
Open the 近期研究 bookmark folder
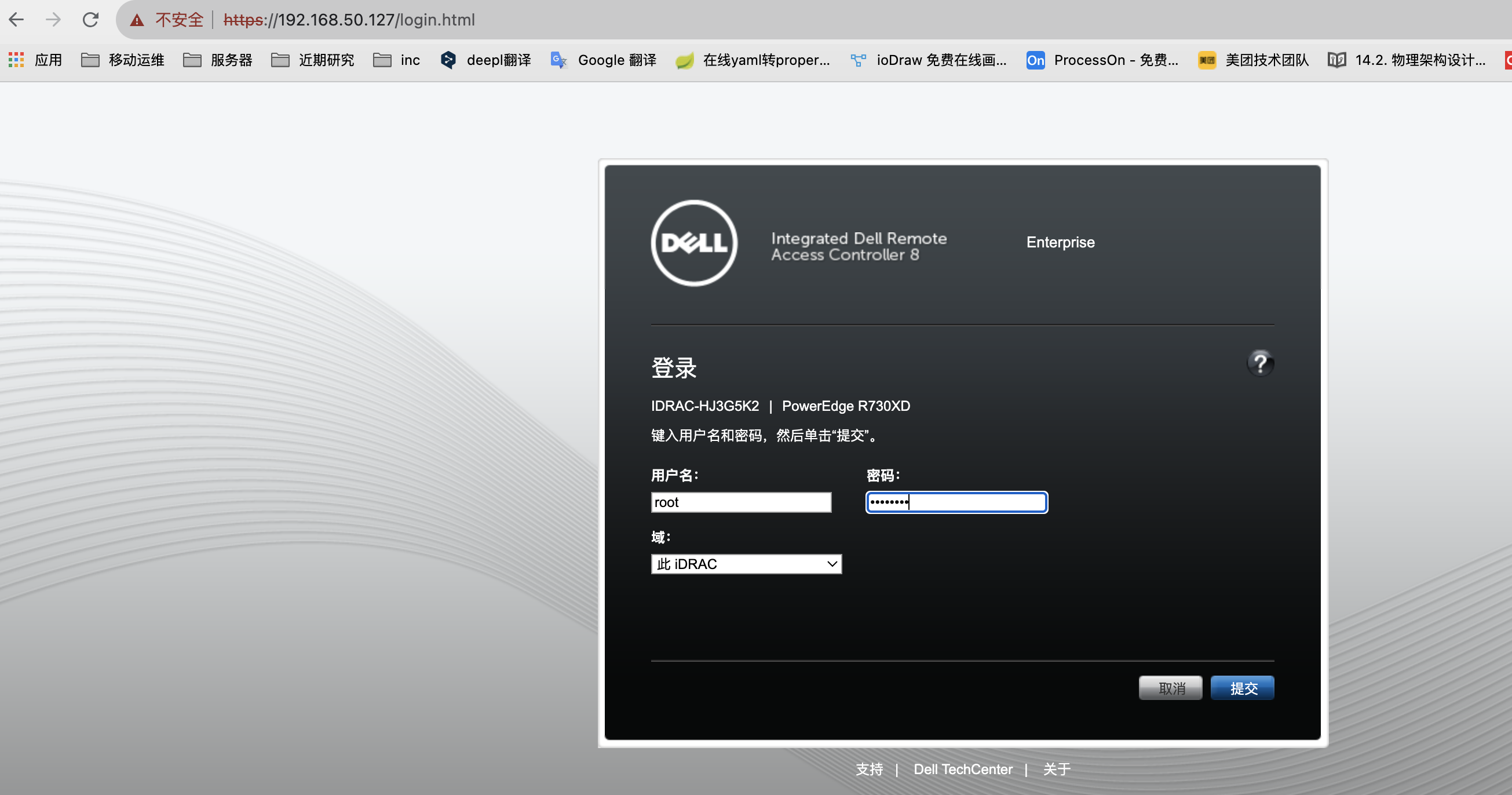coord(313,60)
